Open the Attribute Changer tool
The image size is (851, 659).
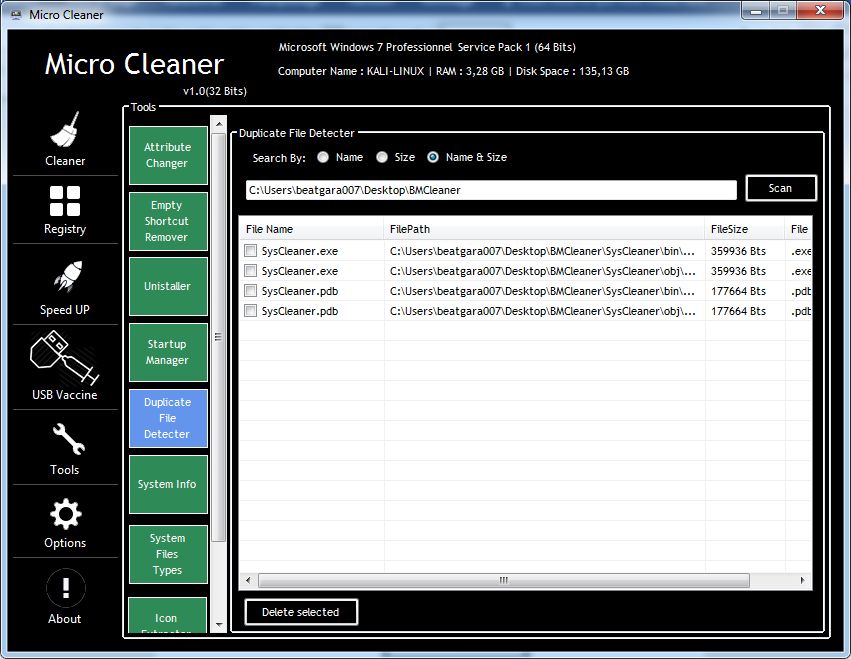[167, 155]
